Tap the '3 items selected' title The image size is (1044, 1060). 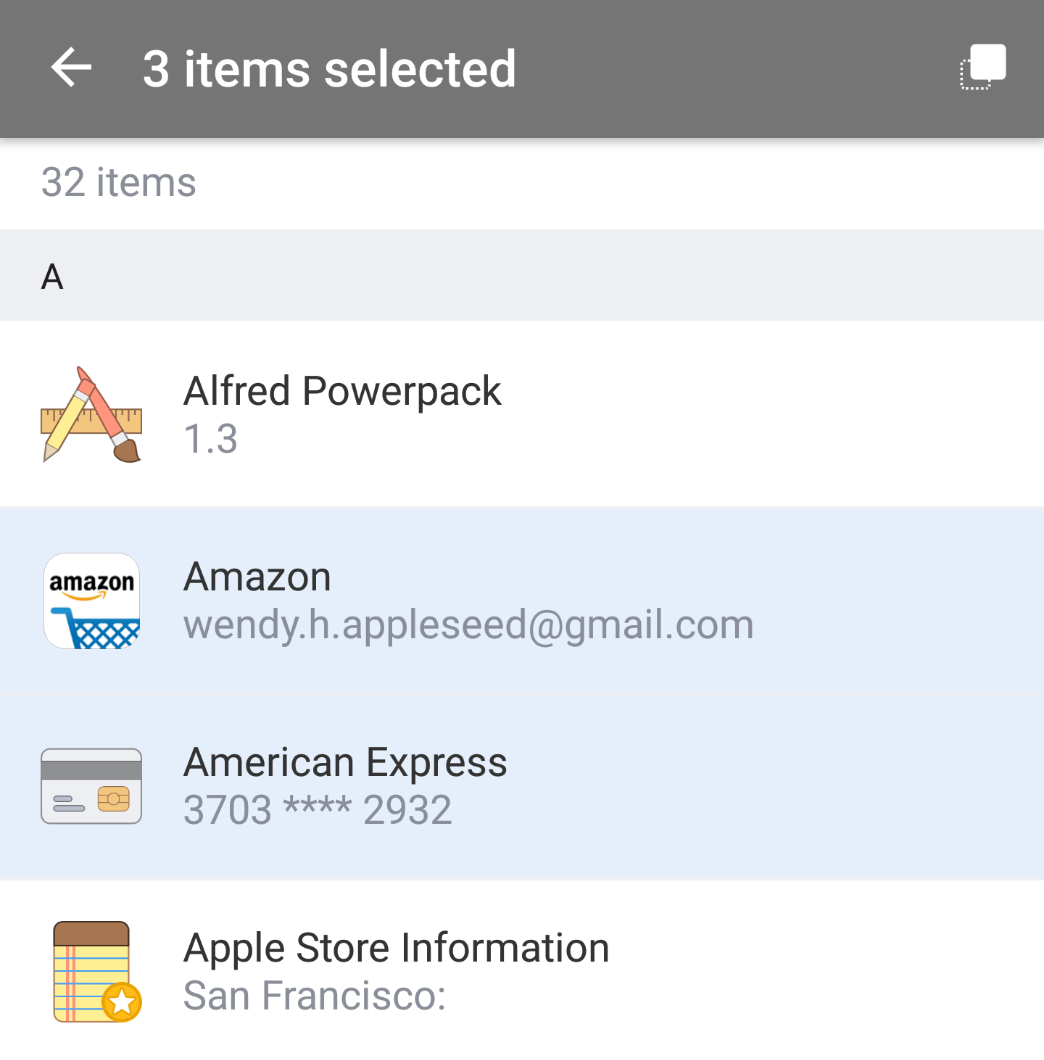pyautogui.click(x=329, y=69)
